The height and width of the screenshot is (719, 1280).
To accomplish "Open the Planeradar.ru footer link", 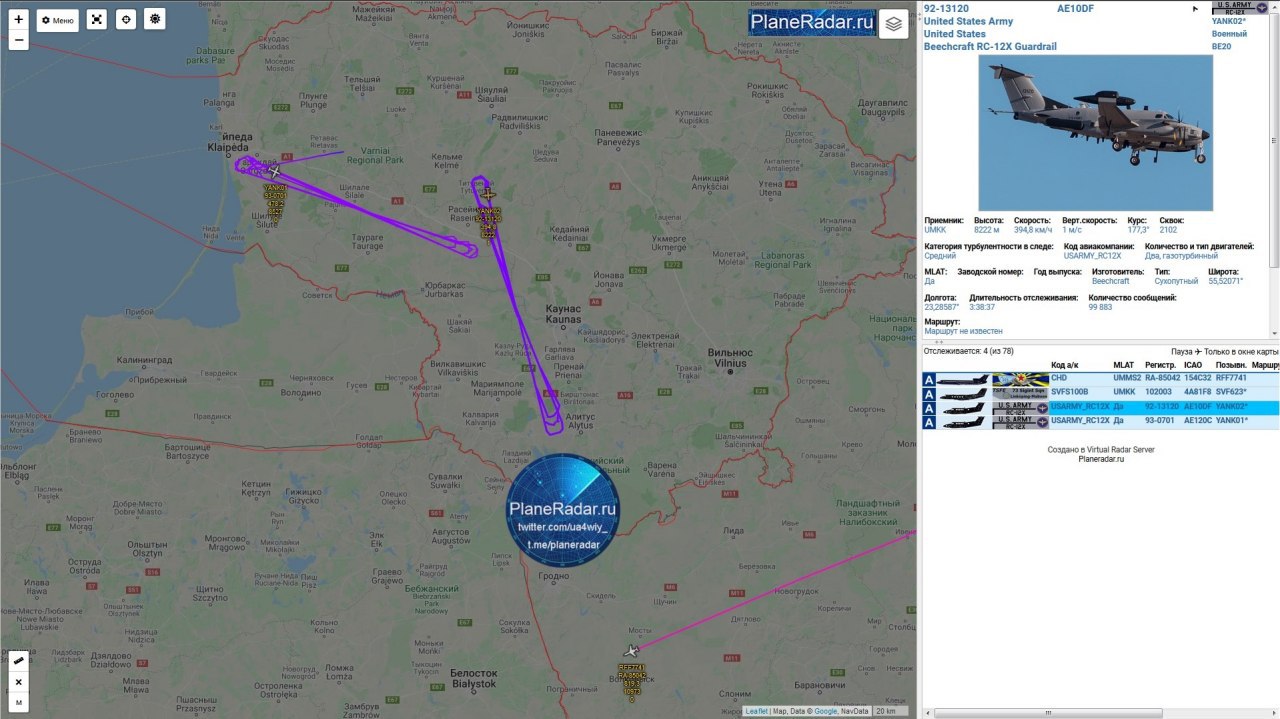I will click(x=1101, y=459).
